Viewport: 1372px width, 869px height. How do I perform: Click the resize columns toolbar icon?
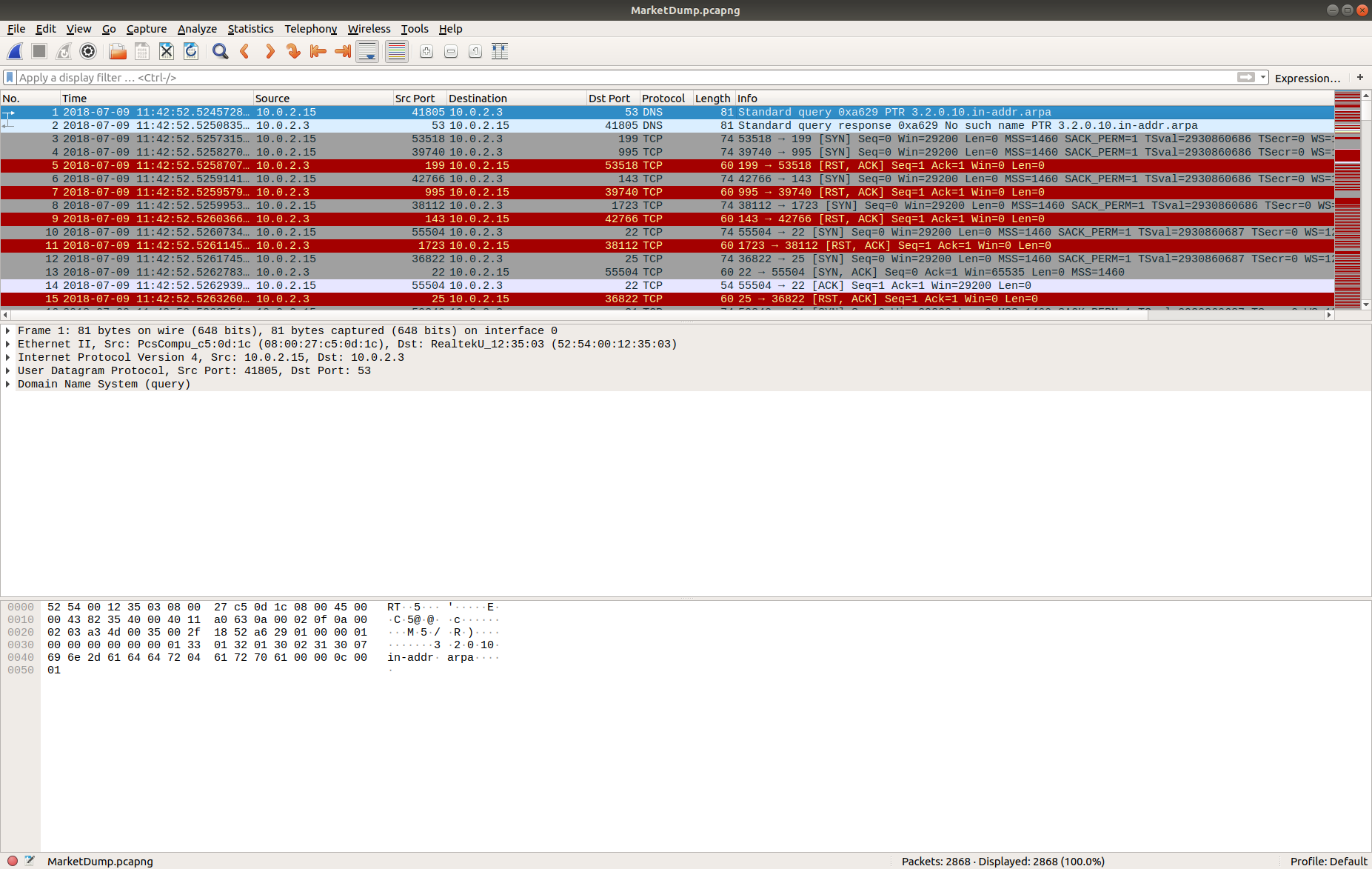pos(500,51)
